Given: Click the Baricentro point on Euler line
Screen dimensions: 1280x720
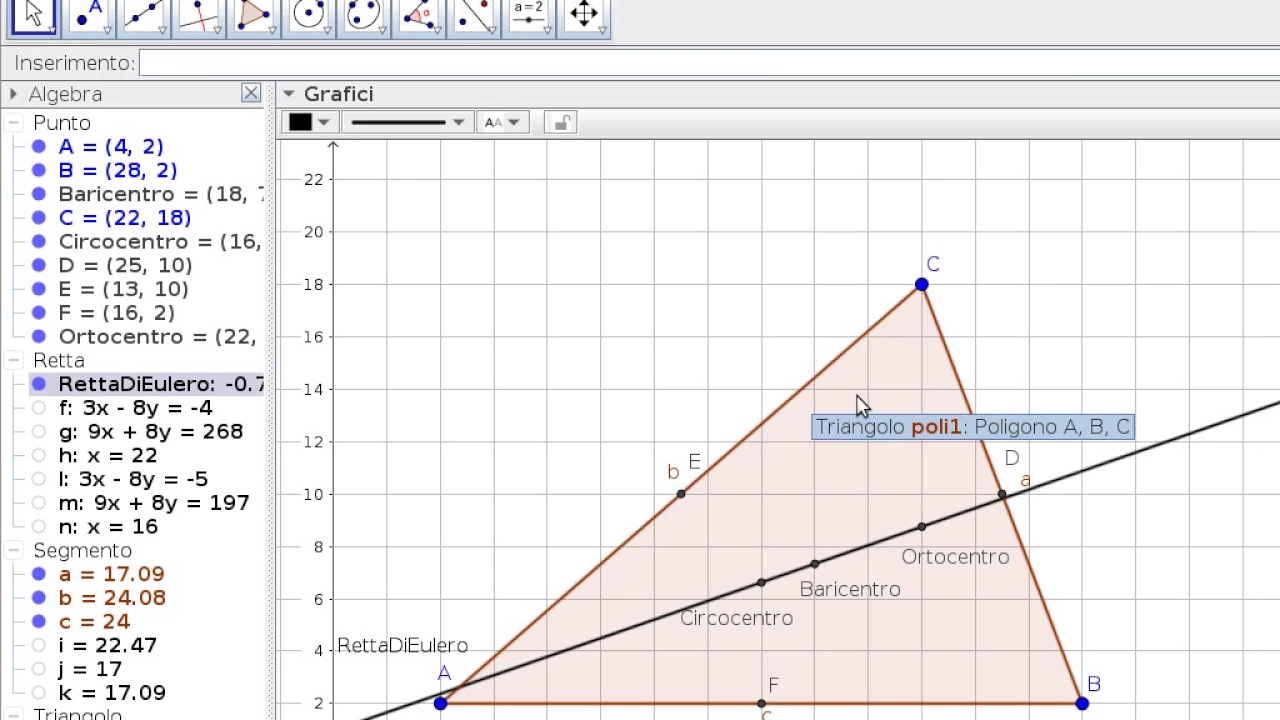Looking at the screenshot, I should (x=815, y=565).
